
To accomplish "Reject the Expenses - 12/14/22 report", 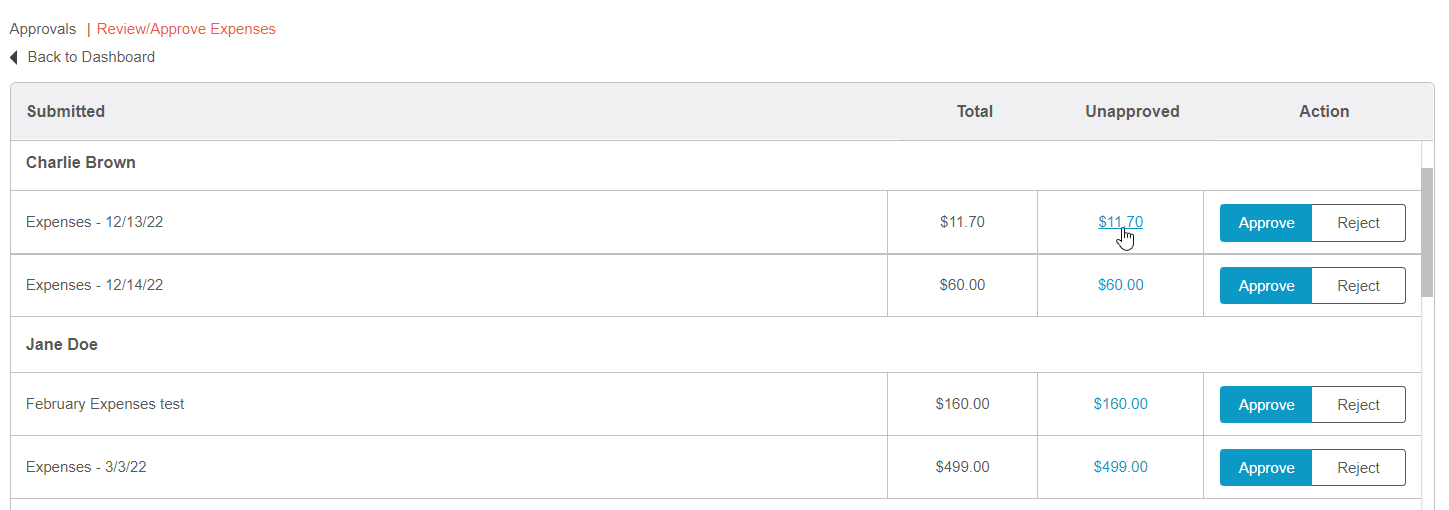I will click(1358, 286).
